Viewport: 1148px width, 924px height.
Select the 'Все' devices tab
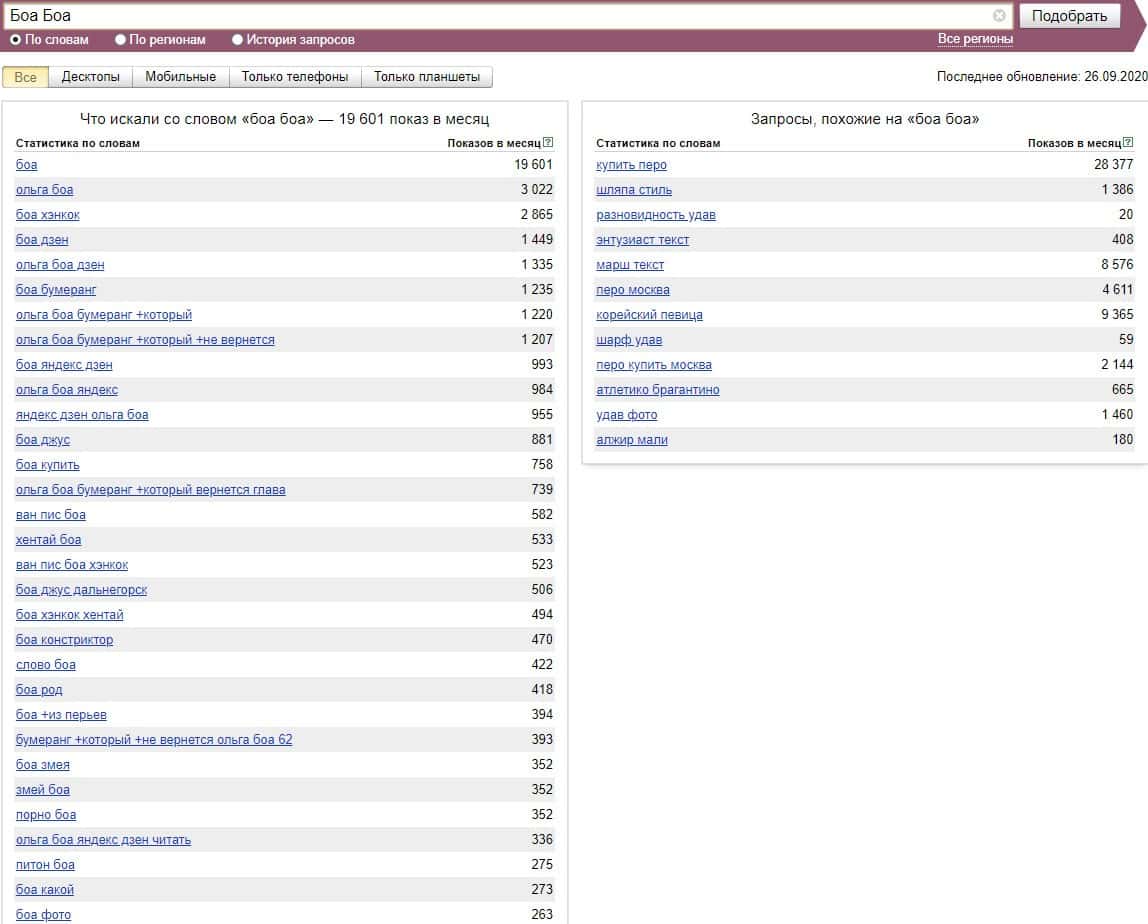pyautogui.click(x=25, y=77)
